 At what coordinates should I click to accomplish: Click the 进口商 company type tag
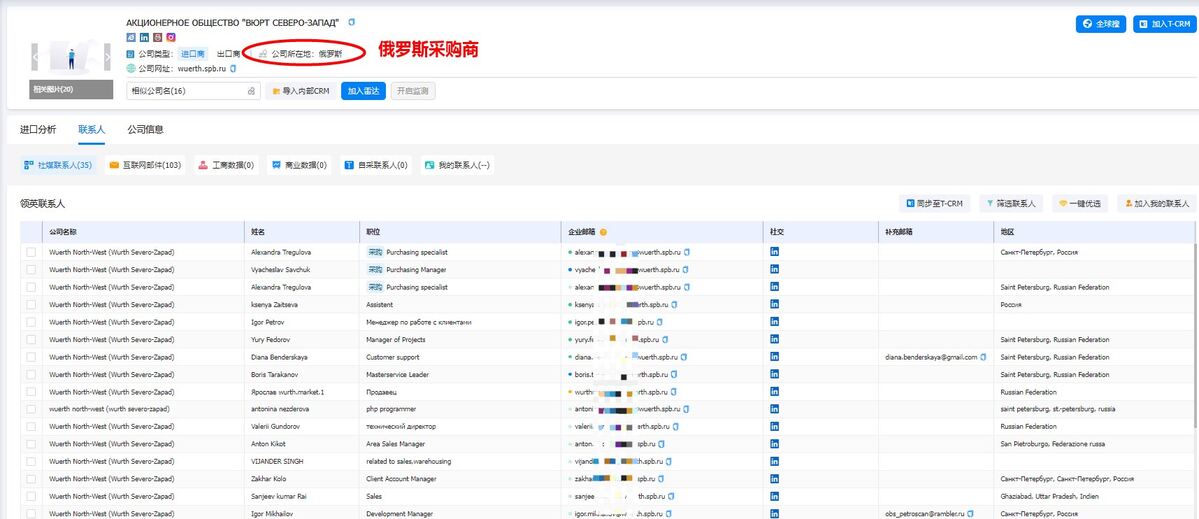coord(193,54)
